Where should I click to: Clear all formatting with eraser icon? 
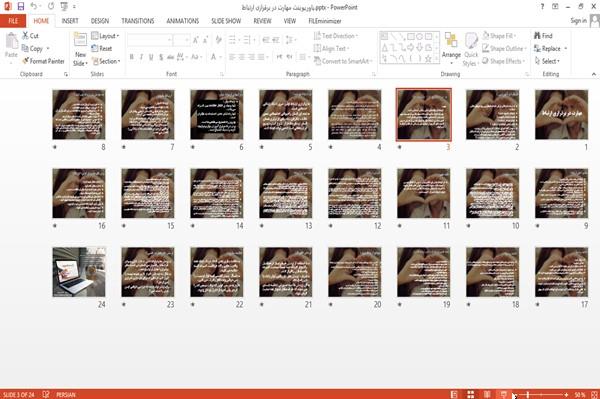tap(218, 40)
